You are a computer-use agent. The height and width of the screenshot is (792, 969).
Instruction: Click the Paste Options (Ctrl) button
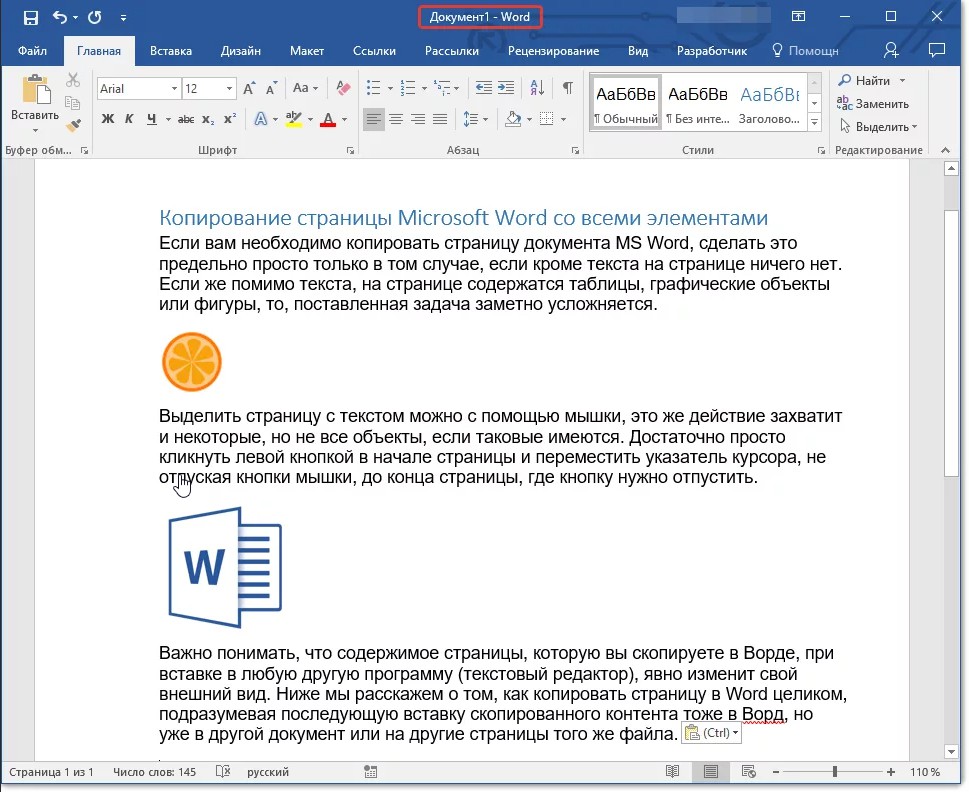(x=711, y=733)
